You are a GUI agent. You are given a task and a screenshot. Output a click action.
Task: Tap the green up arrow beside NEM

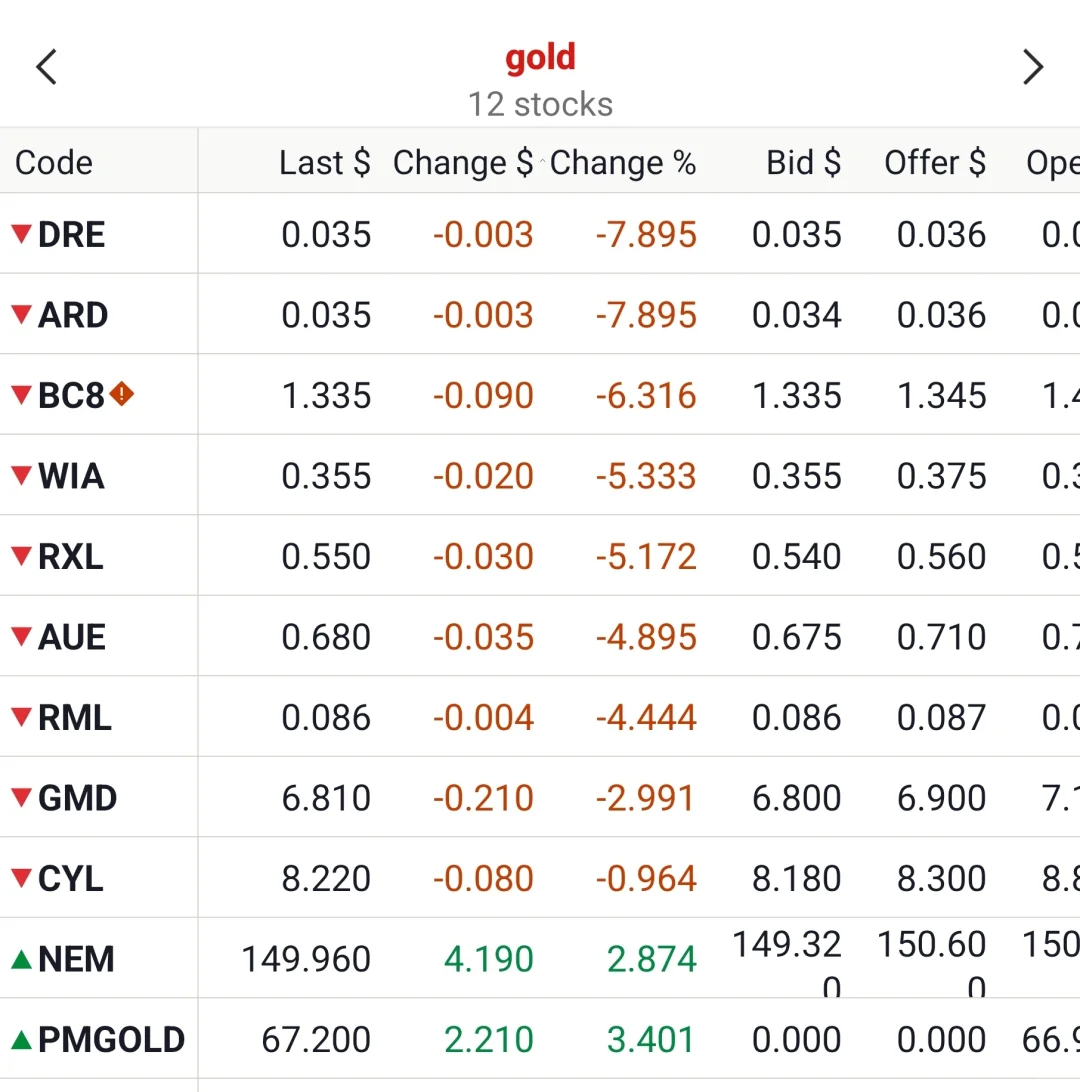pos(22,959)
